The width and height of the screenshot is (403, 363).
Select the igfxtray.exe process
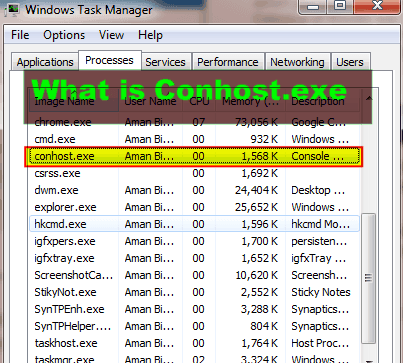click(194, 258)
